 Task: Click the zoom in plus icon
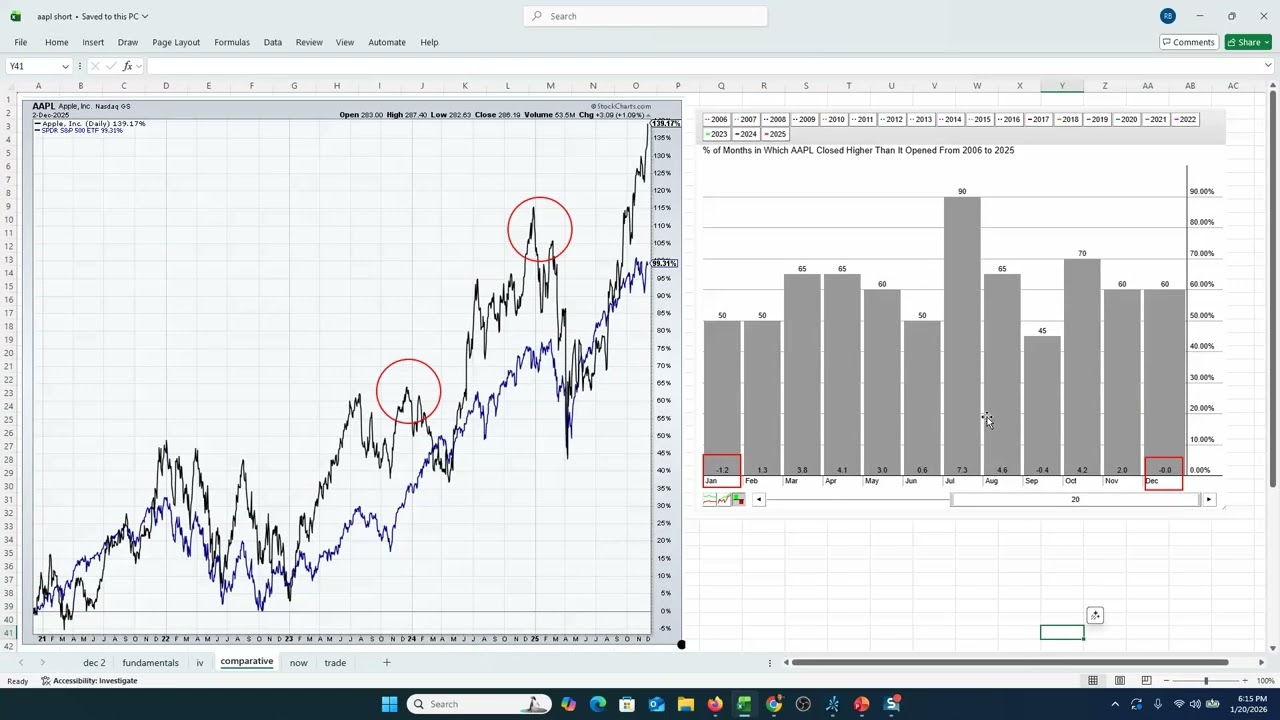click(x=1244, y=681)
